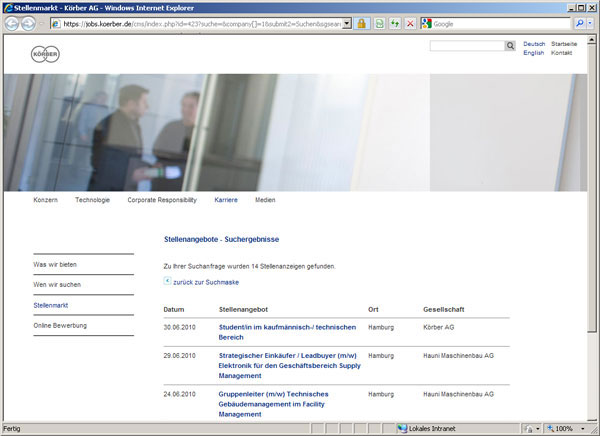Image resolution: width=600 pixels, height=436 pixels.
Task: Click the date 30.06.2010
Action: coord(179,327)
